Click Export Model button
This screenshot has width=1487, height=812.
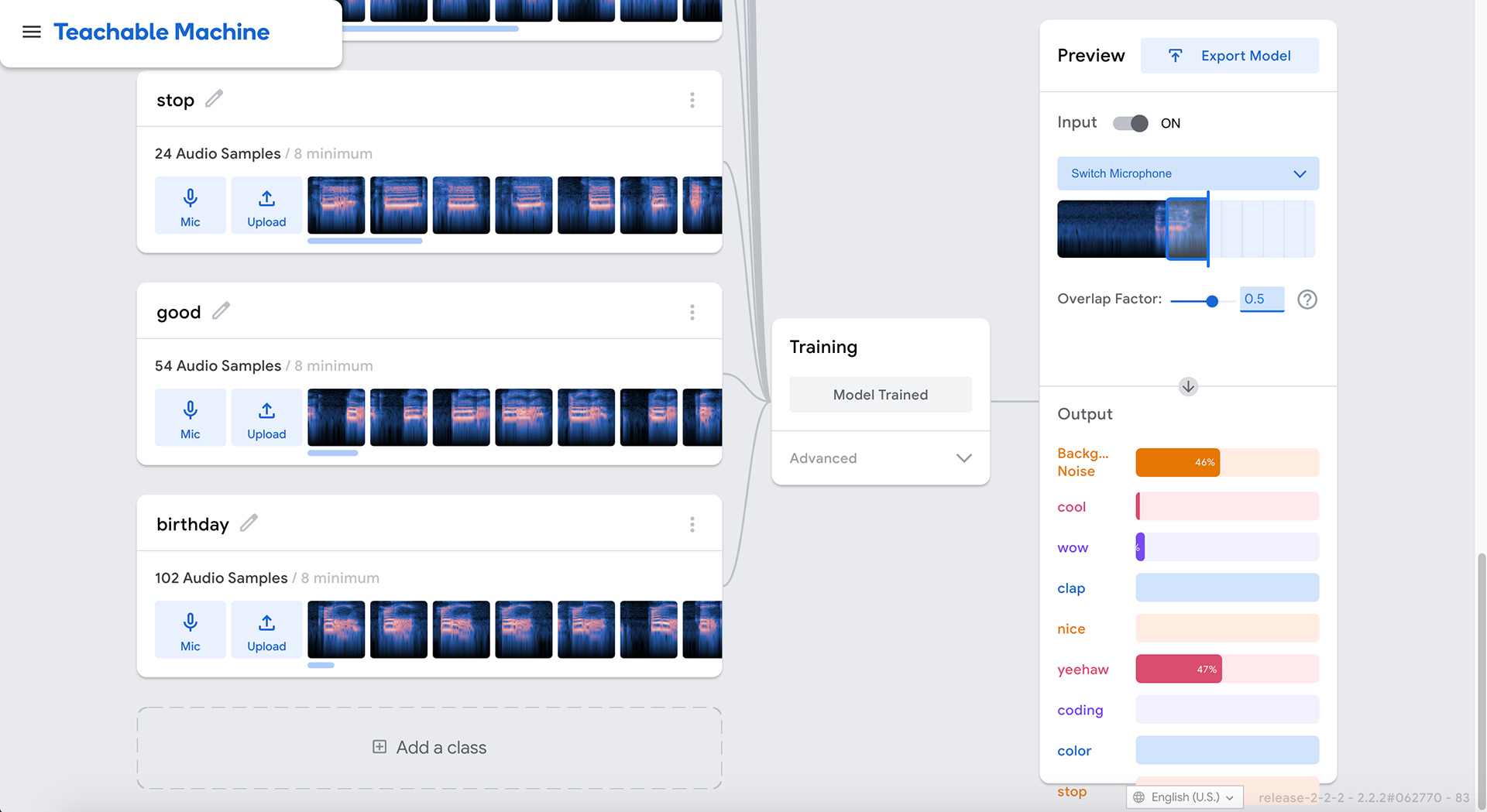1230,56
